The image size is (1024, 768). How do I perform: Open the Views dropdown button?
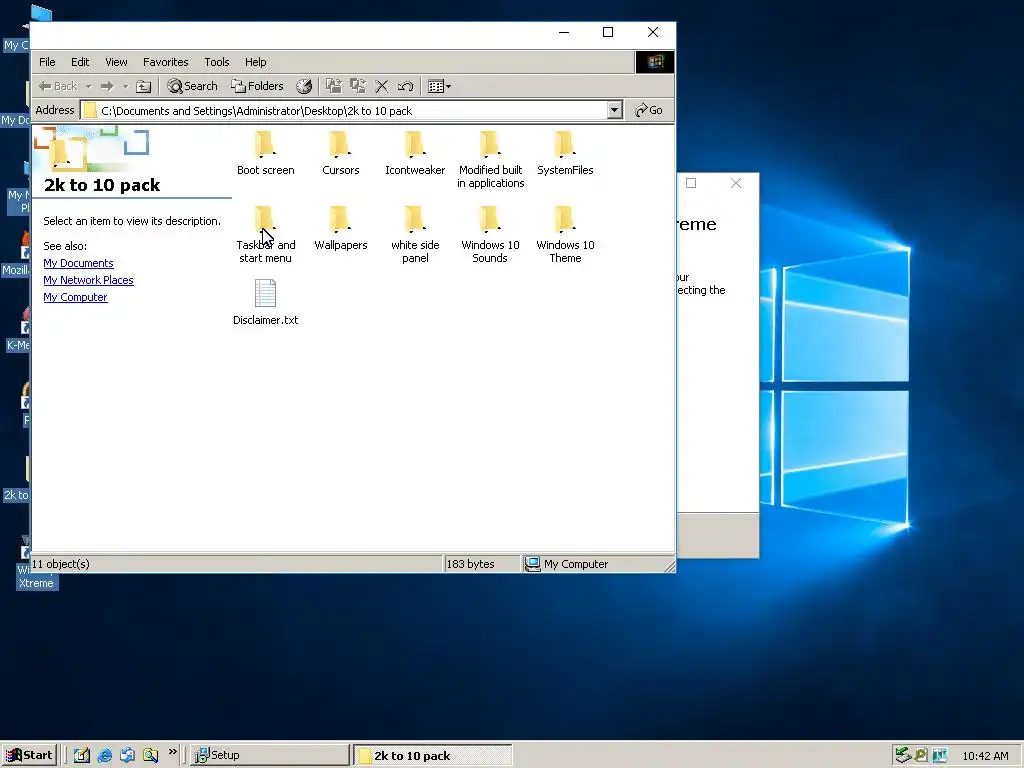439,86
